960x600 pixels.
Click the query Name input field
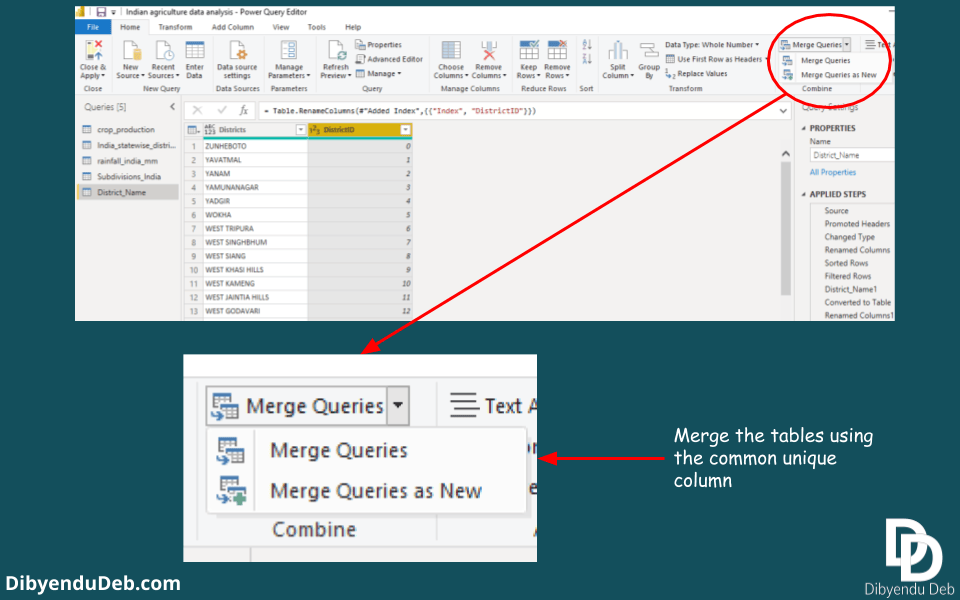(x=852, y=156)
